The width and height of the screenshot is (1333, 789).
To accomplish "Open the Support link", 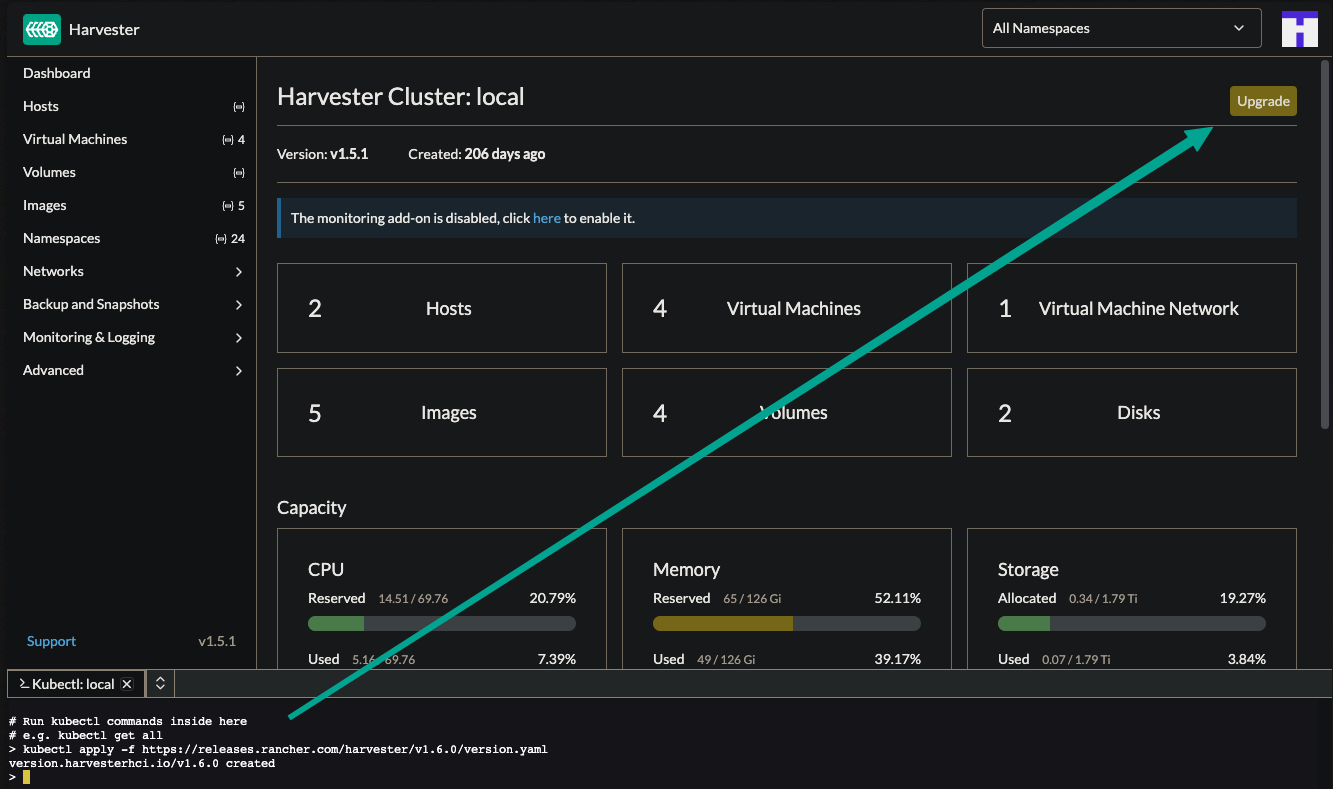I will [x=51, y=641].
